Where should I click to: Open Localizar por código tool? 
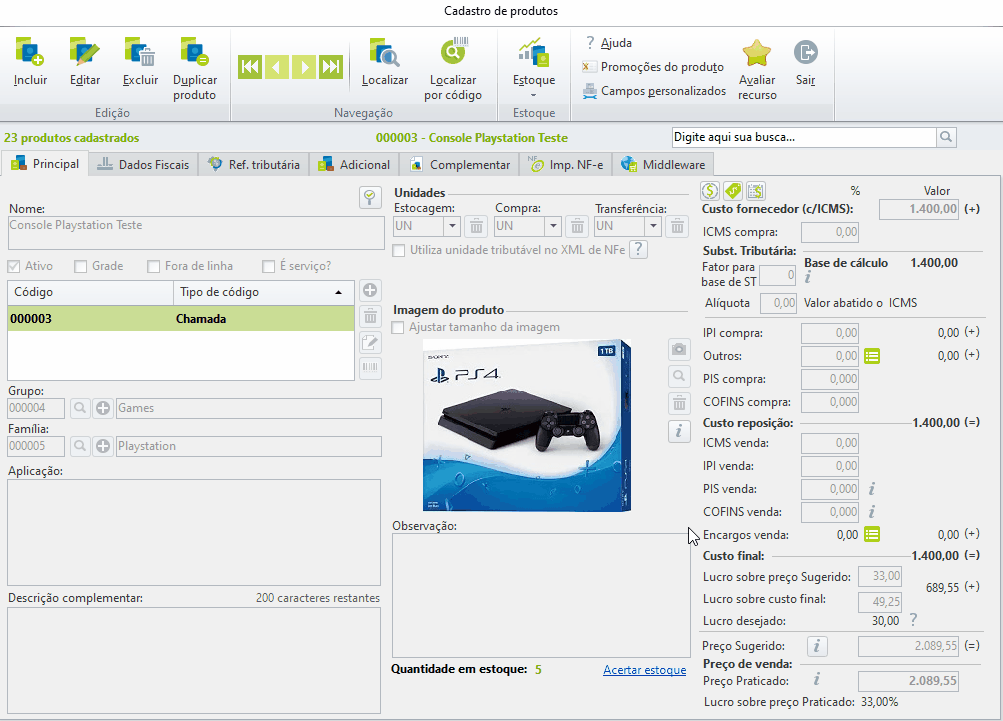click(x=453, y=69)
